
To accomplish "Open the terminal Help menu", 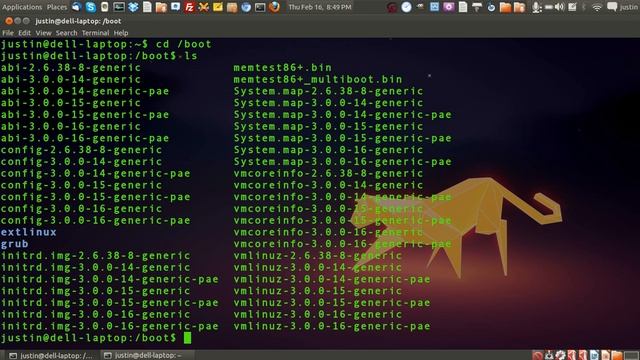I will 121,33.
